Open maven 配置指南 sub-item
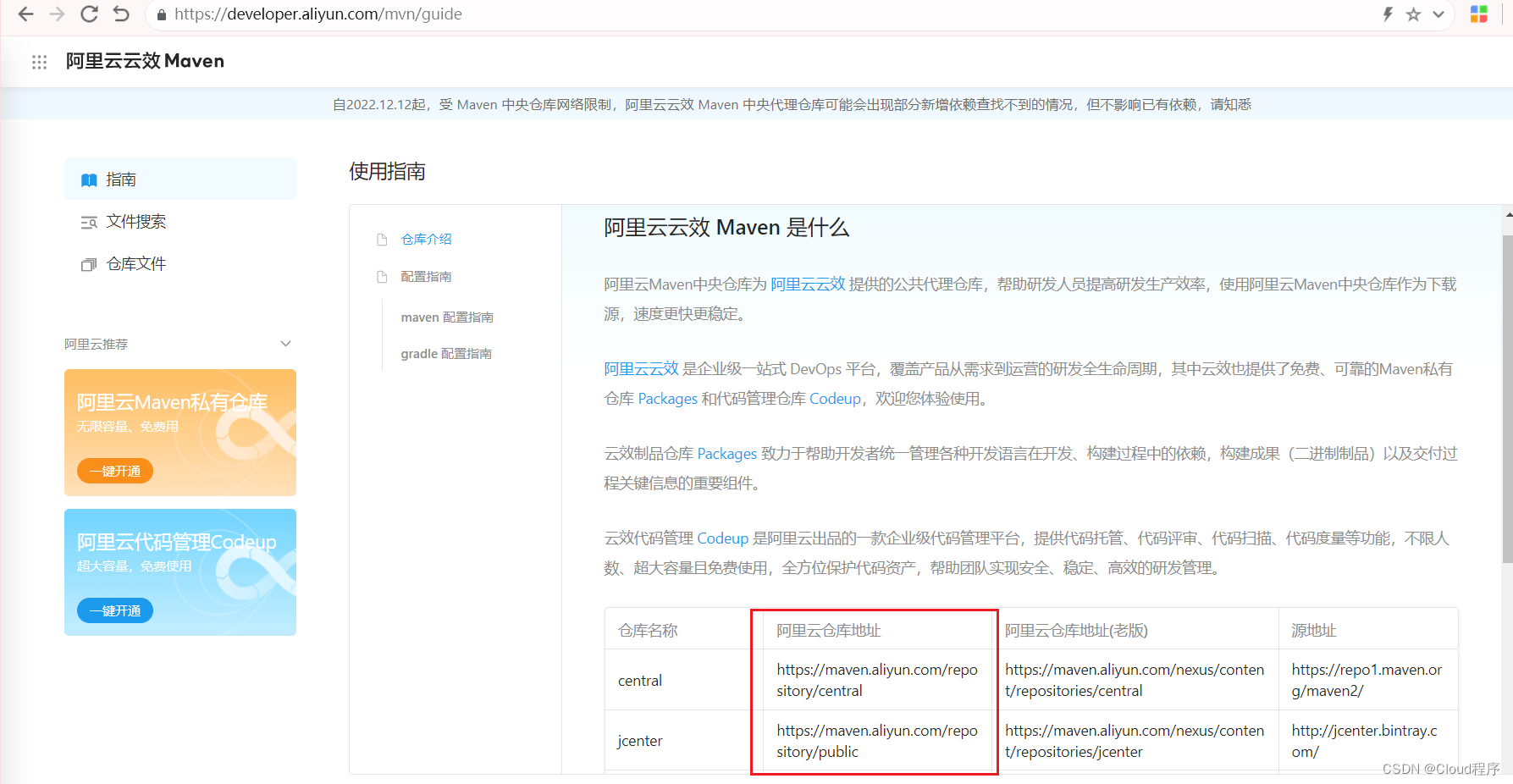The image size is (1513, 784). click(x=447, y=317)
